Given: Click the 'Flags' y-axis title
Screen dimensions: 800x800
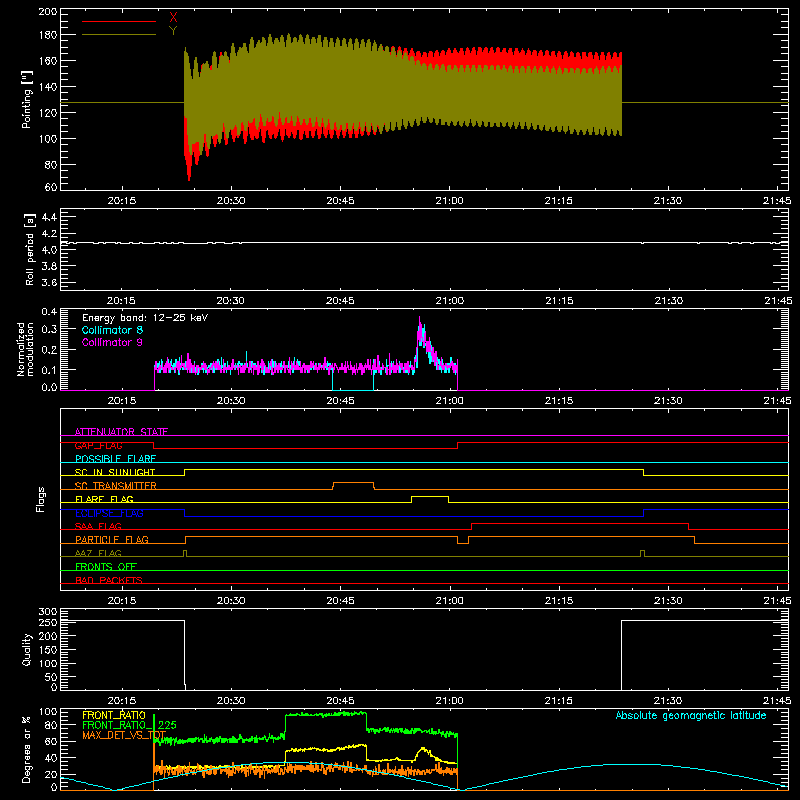Looking at the screenshot, I should (x=41, y=499).
